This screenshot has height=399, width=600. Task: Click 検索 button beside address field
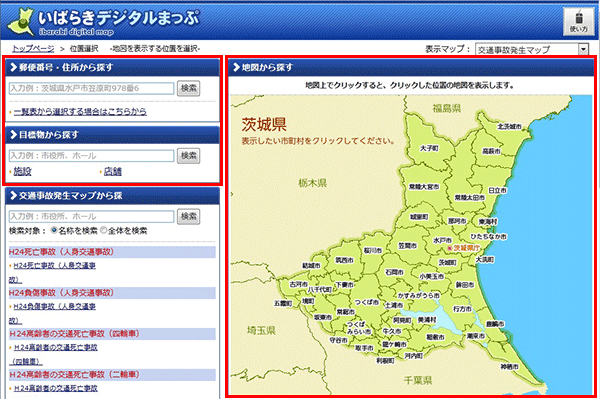[188, 88]
